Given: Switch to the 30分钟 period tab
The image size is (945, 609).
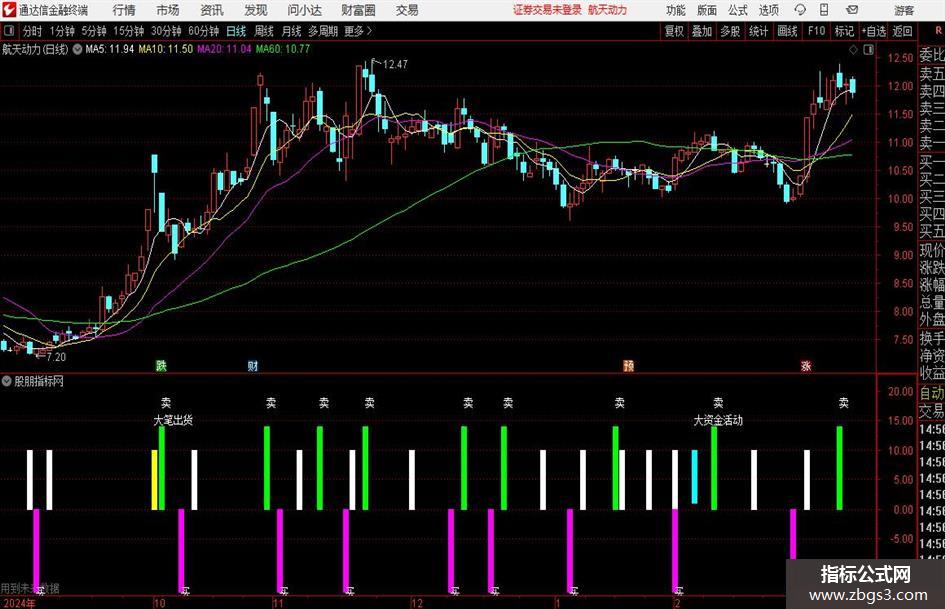Looking at the screenshot, I should pyautogui.click(x=166, y=31).
